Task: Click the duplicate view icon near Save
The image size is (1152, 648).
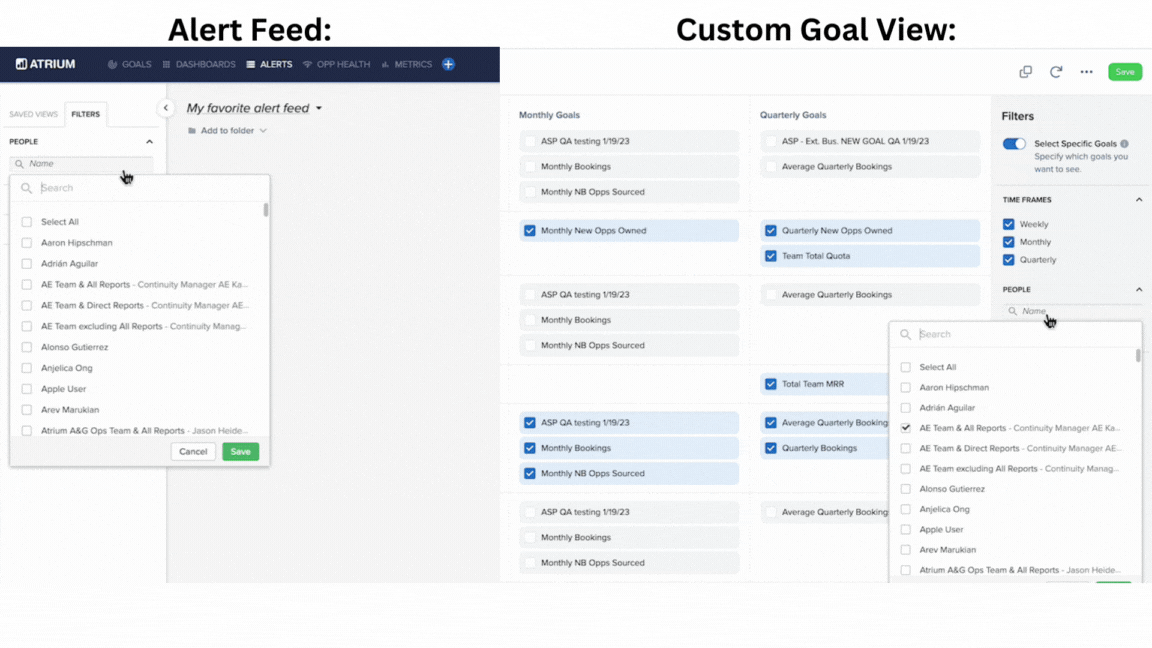Action: point(1025,72)
